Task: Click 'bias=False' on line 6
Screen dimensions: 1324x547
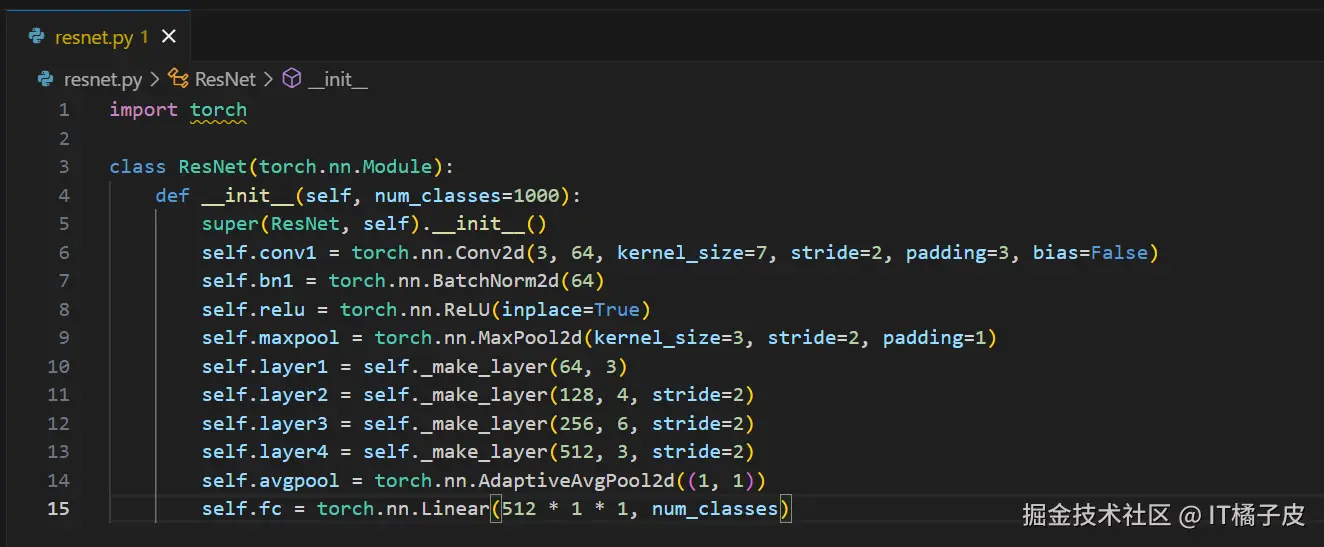Action: pos(1090,252)
